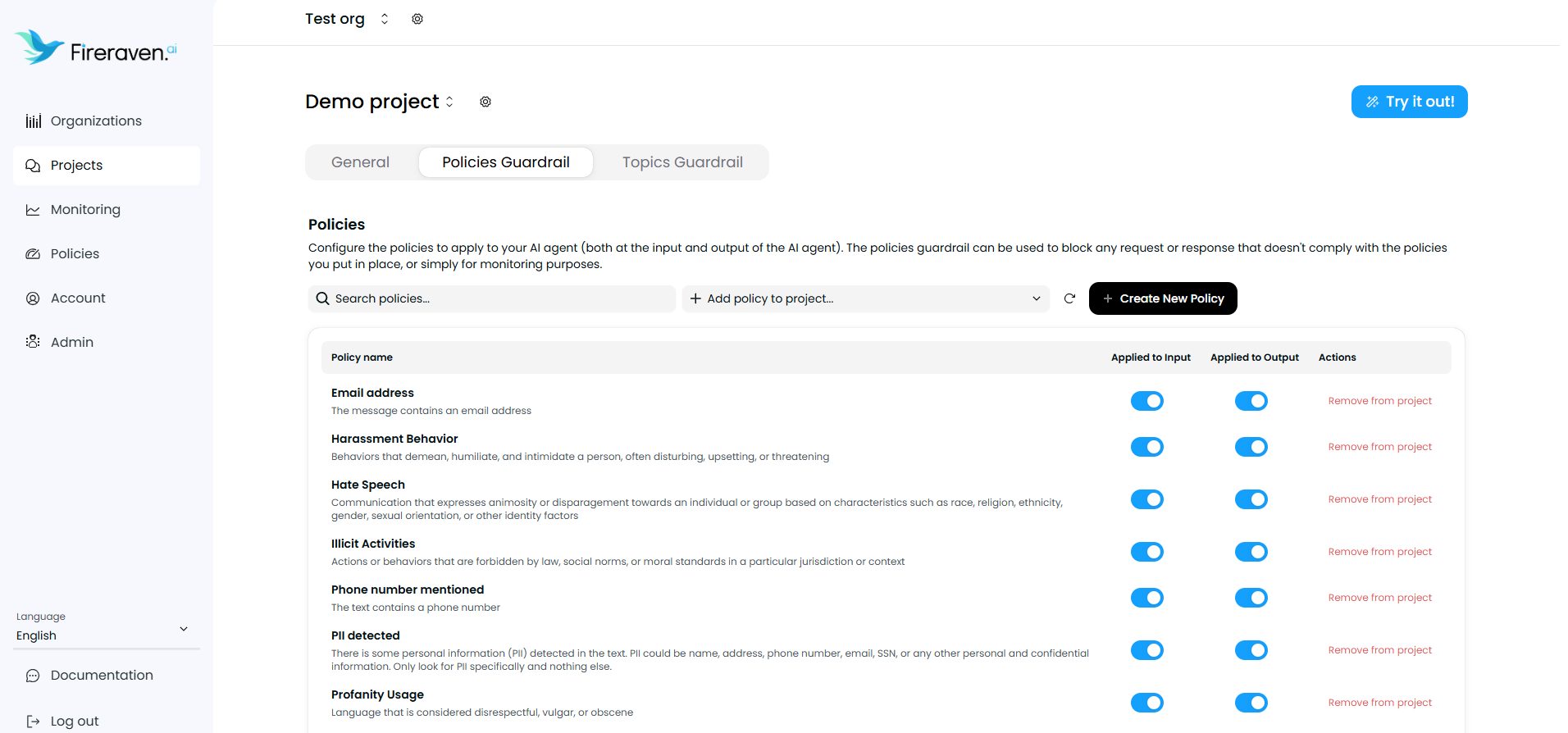Image resolution: width=1568 pixels, height=733 pixels.
Task: Expand the Add policy to project dropdown
Action: [1036, 298]
